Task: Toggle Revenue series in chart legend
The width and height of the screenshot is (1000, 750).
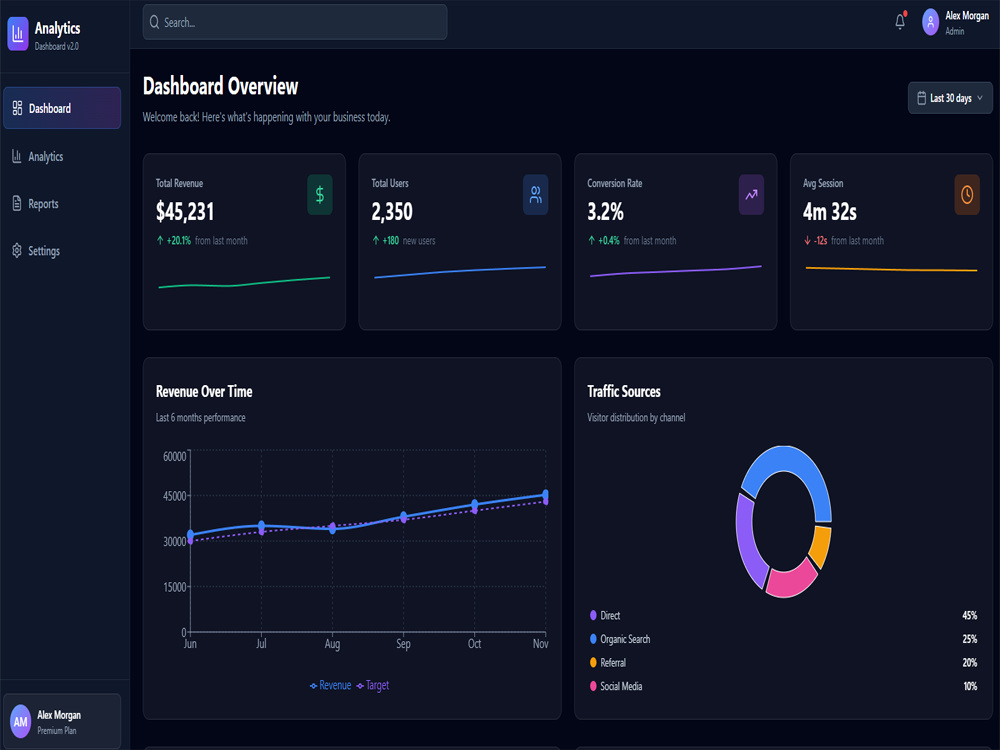Action: 330,686
